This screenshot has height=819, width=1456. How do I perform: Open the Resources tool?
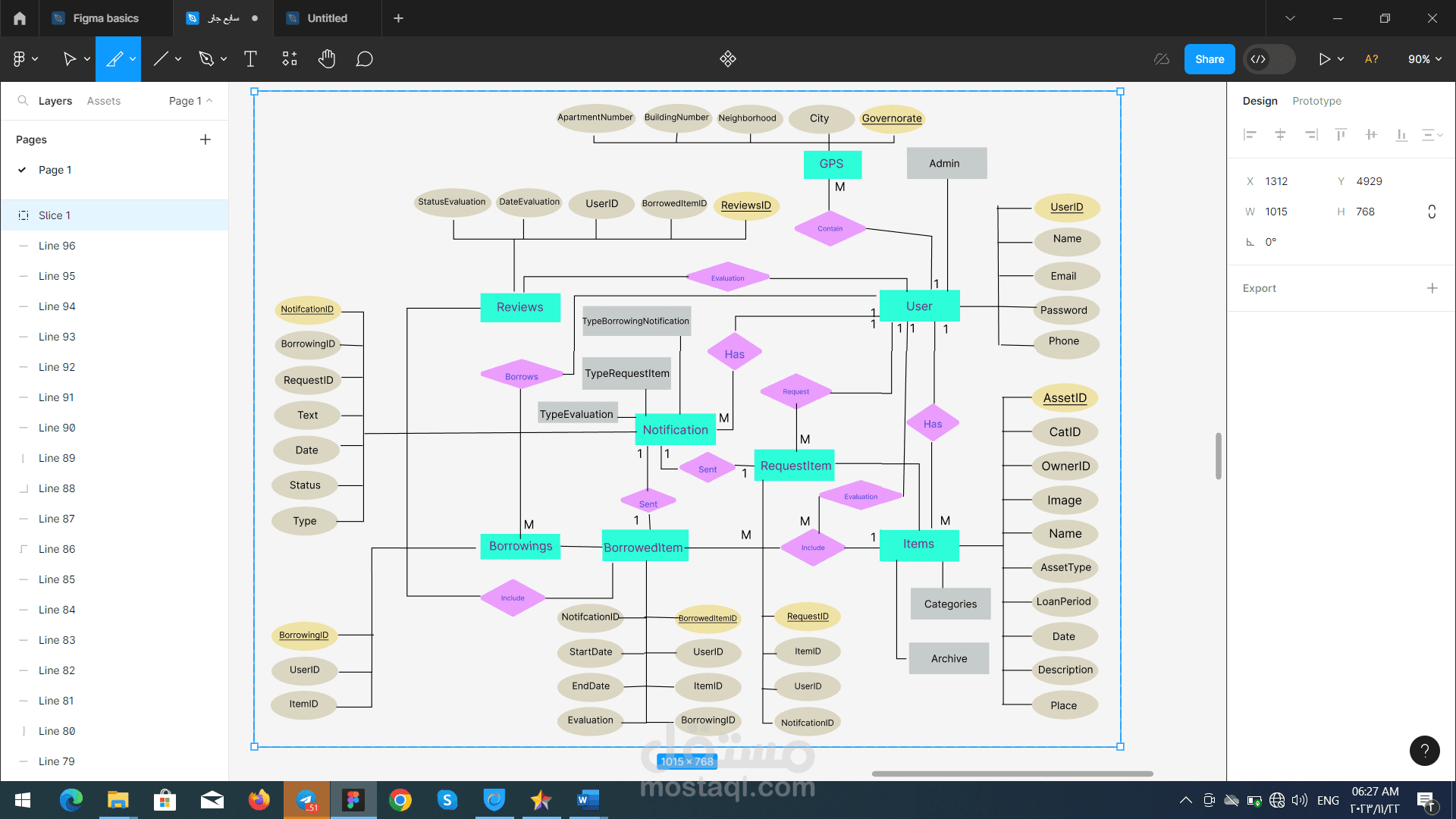(x=290, y=59)
